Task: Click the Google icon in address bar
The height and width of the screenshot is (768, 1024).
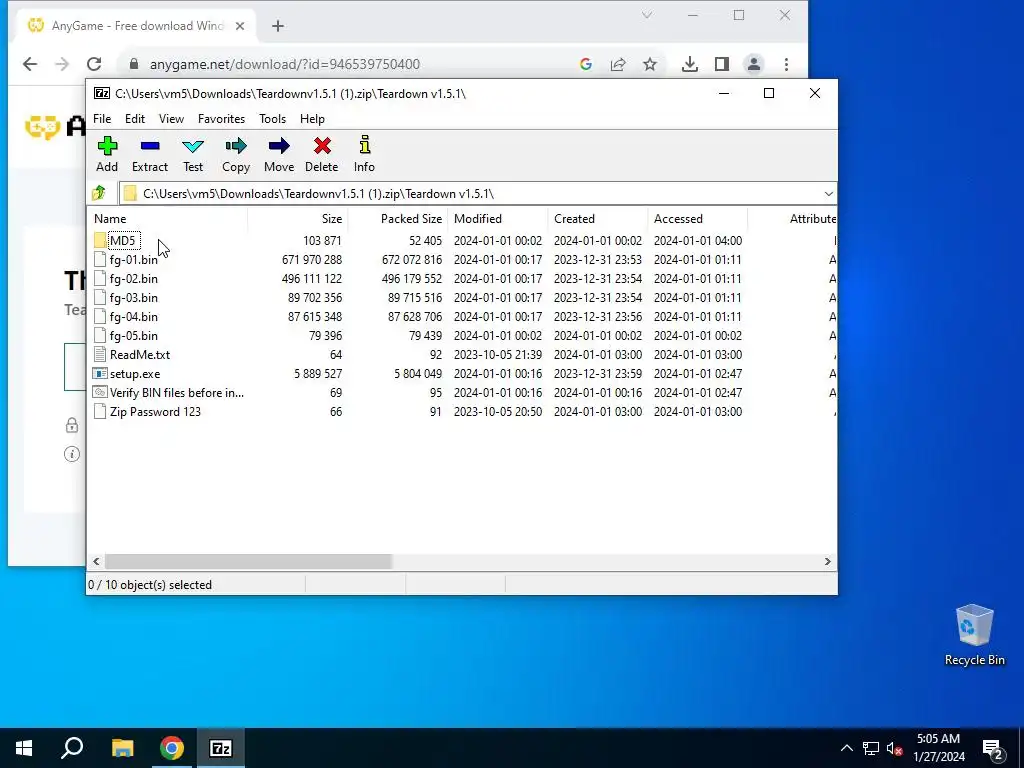Action: [x=586, y=64]
